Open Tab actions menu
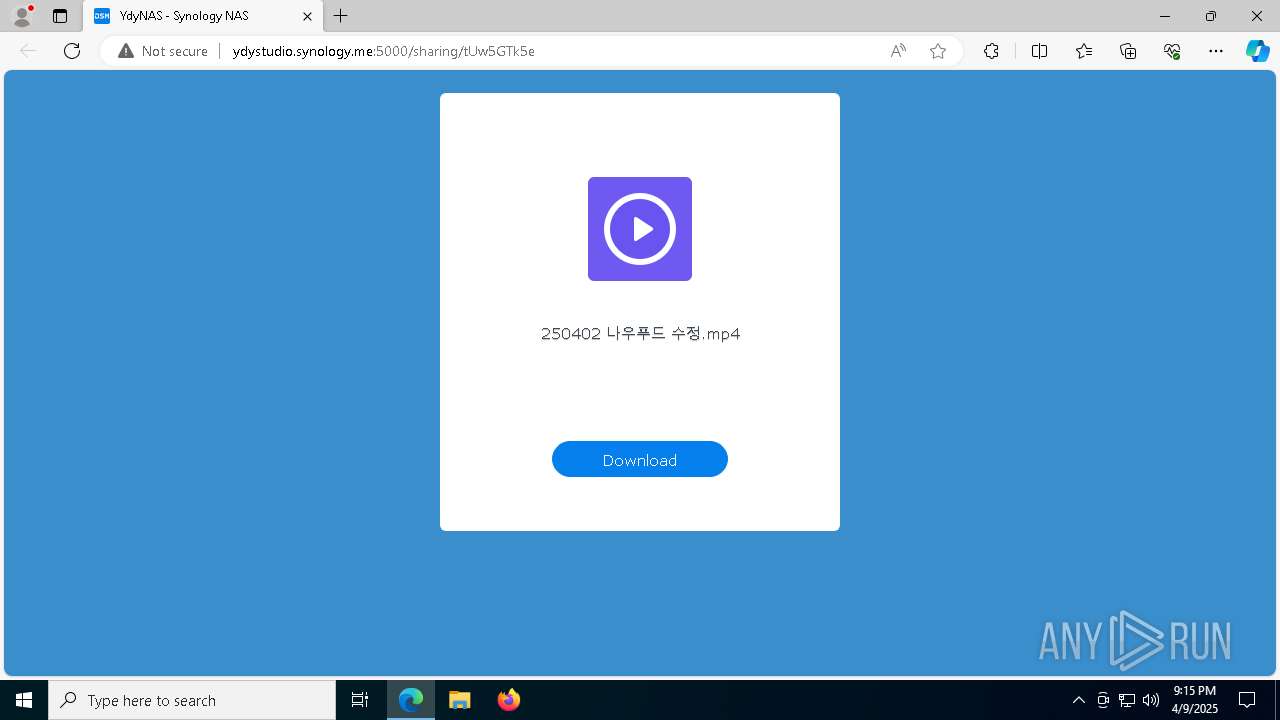 tap(60, 16)
